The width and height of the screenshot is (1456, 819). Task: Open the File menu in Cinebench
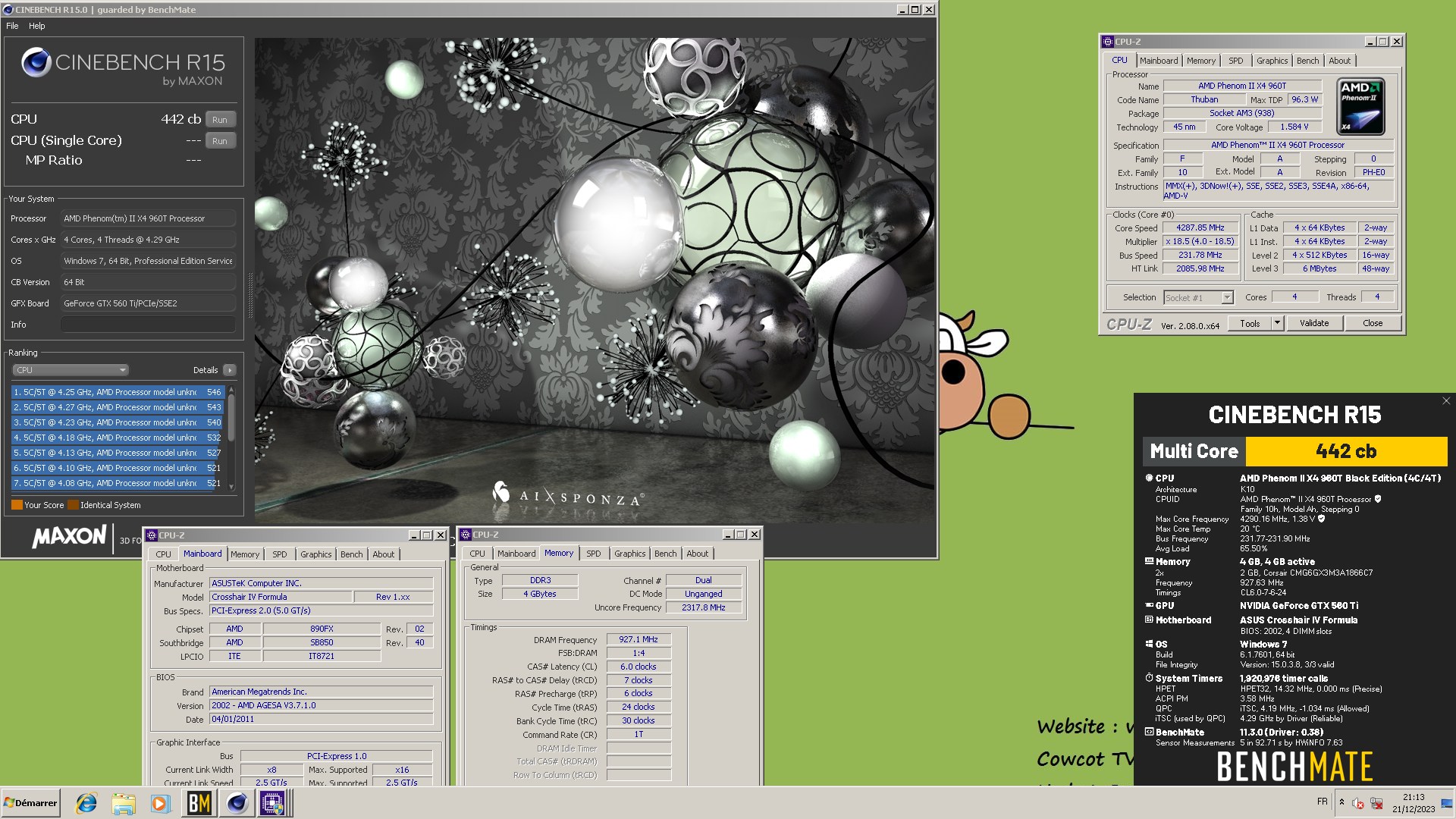[12, 26]
